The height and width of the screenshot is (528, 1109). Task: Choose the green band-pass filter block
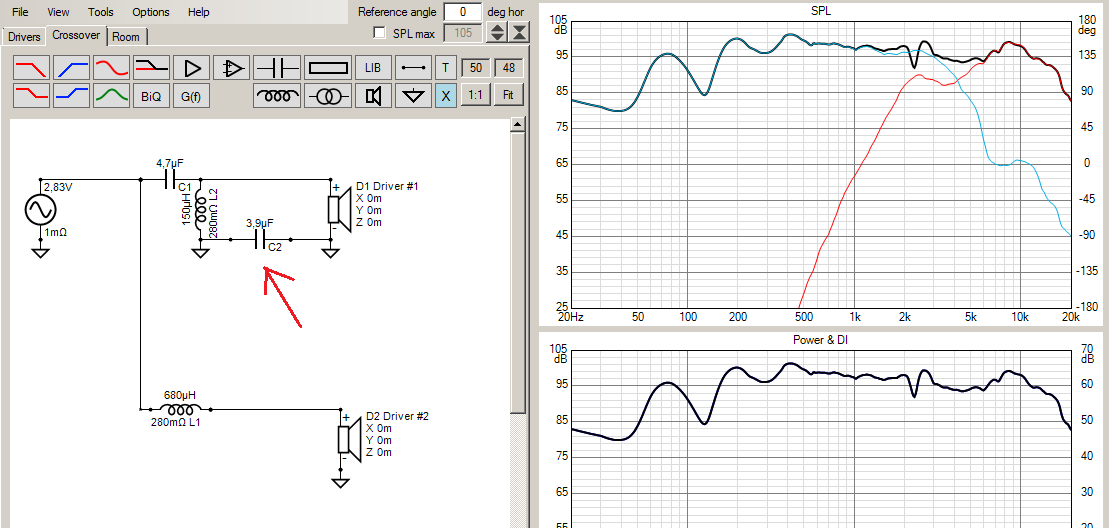[112, 95]
